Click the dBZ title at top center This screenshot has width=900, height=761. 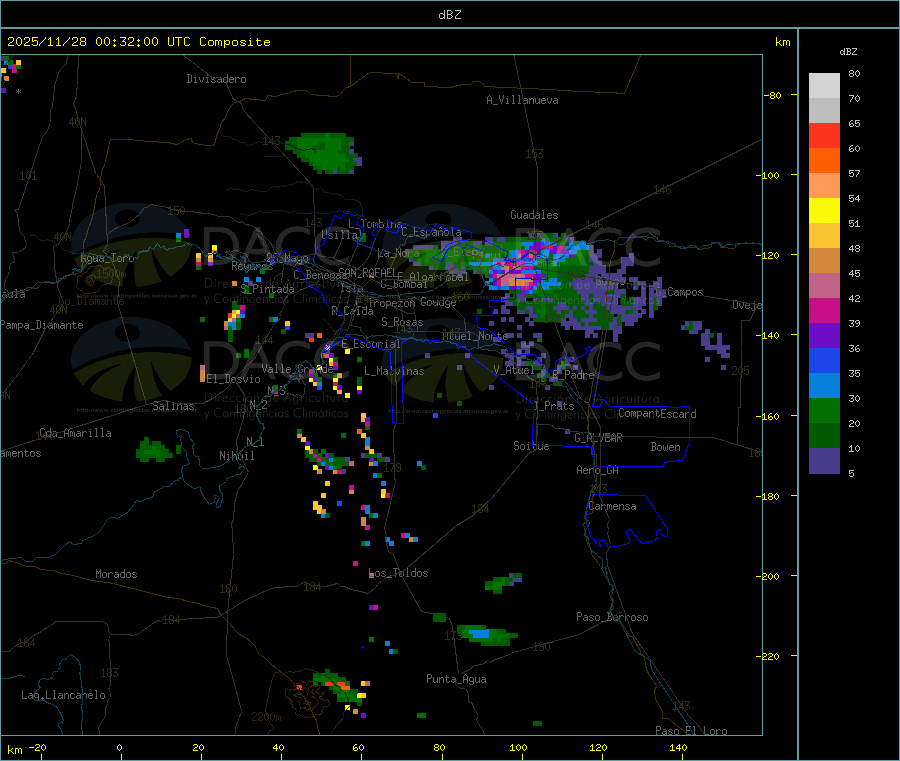pos(449,14)
